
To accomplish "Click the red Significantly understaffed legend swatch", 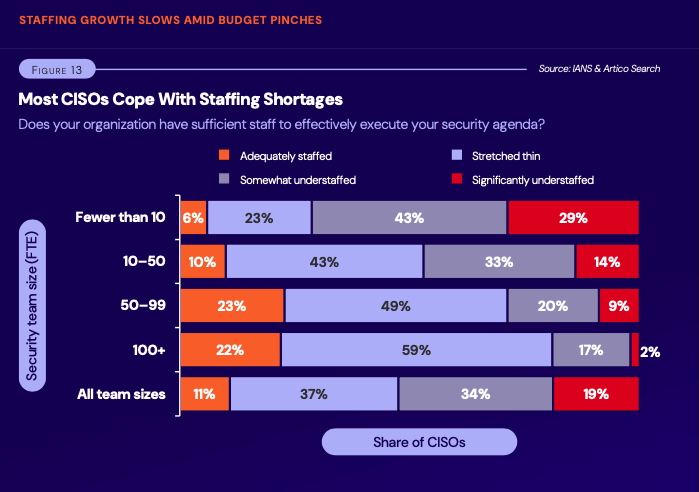I will tap(457, 180).
